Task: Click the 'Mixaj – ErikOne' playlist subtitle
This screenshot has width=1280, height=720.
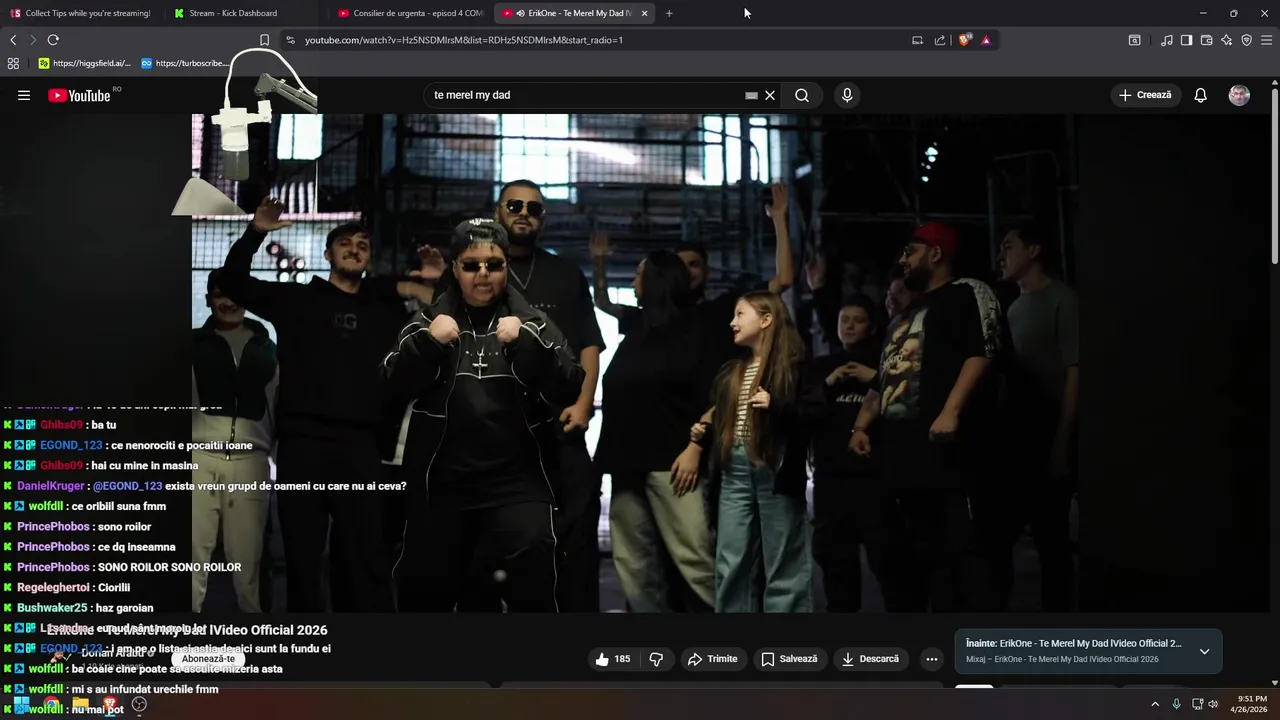Action: pyautogui.click(x=1062, y=660)
